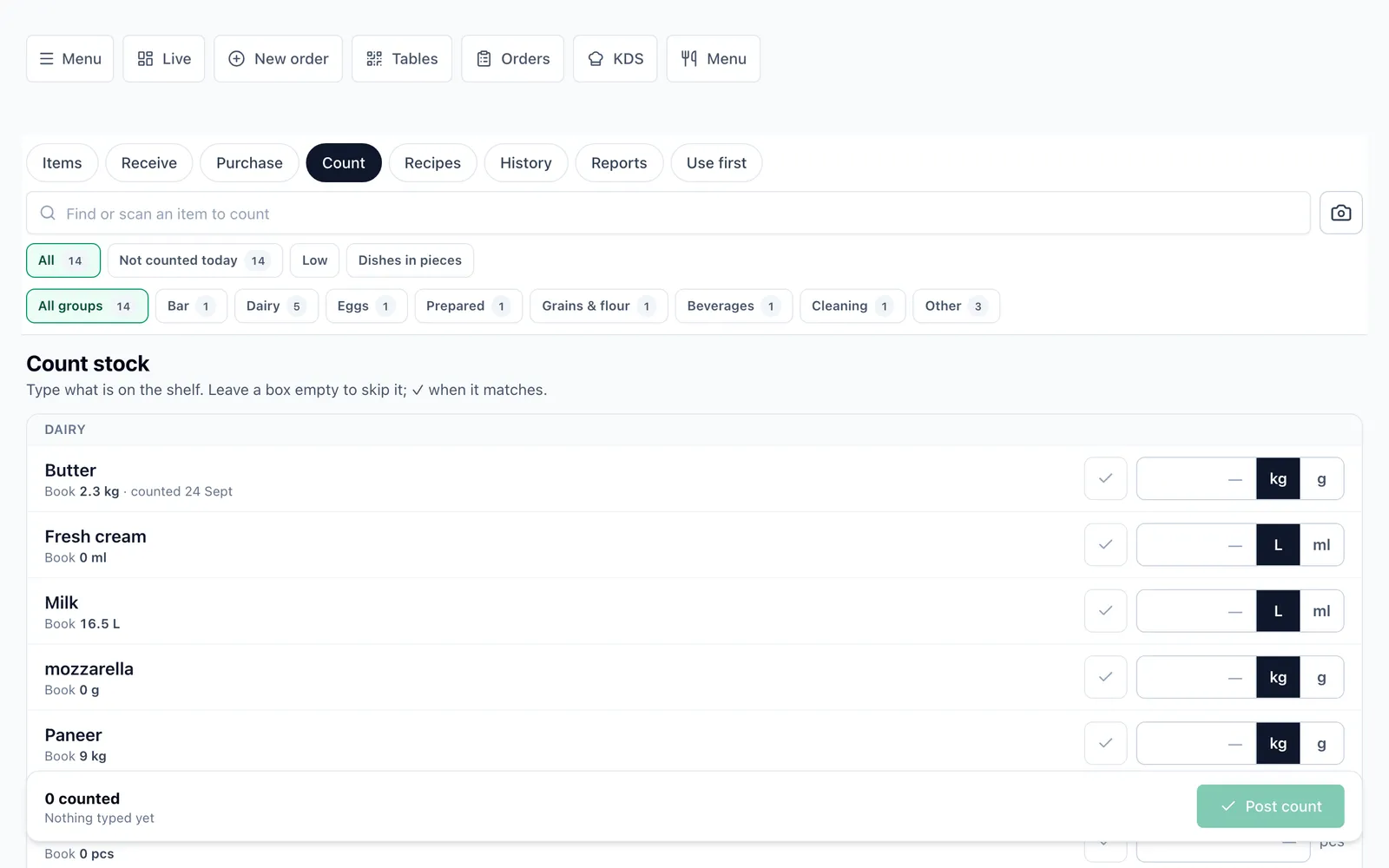View the History tab
Image resolution: width=1389 pixels, height=868 pixels.
point(525,163)
